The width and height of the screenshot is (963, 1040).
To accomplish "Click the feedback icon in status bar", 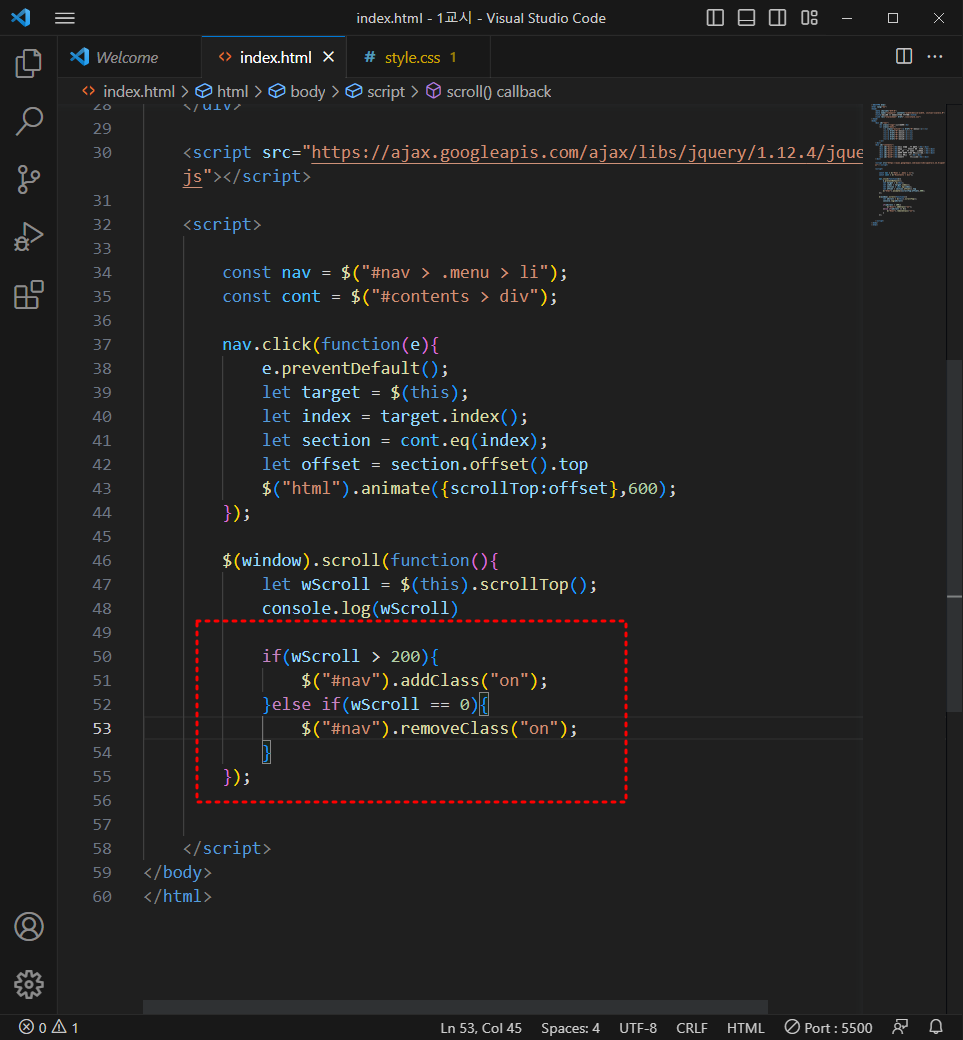I will point(900,1027).
